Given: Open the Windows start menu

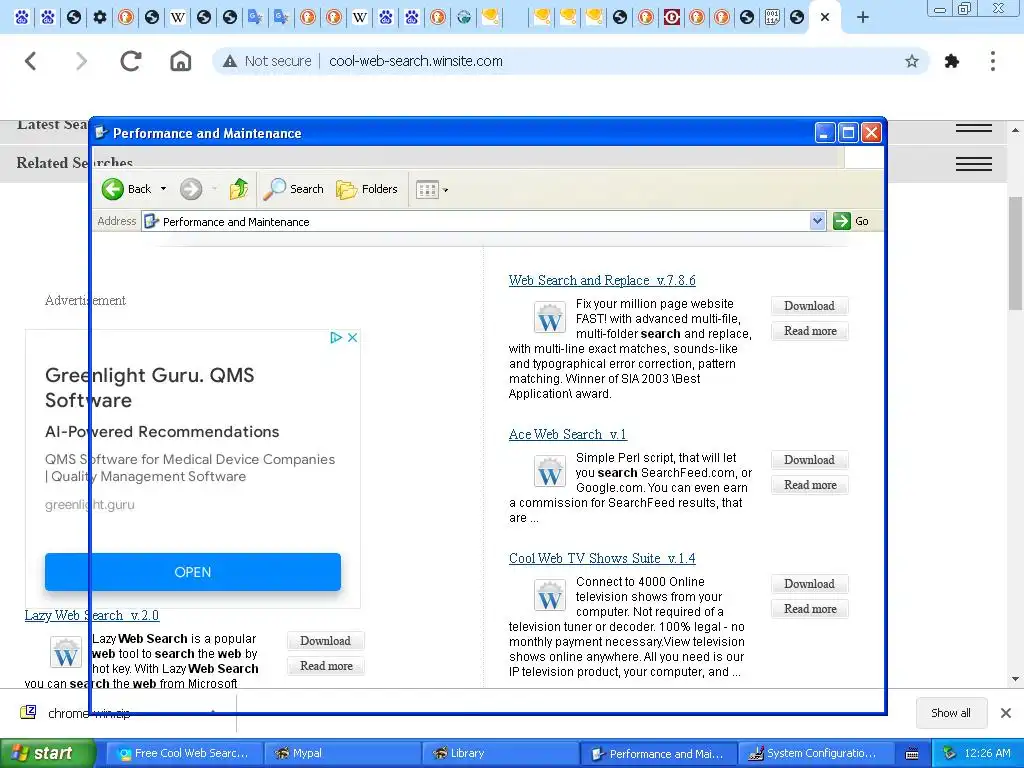Looking at the screenshot, I should pyautogui.click(x=48, y=754).
